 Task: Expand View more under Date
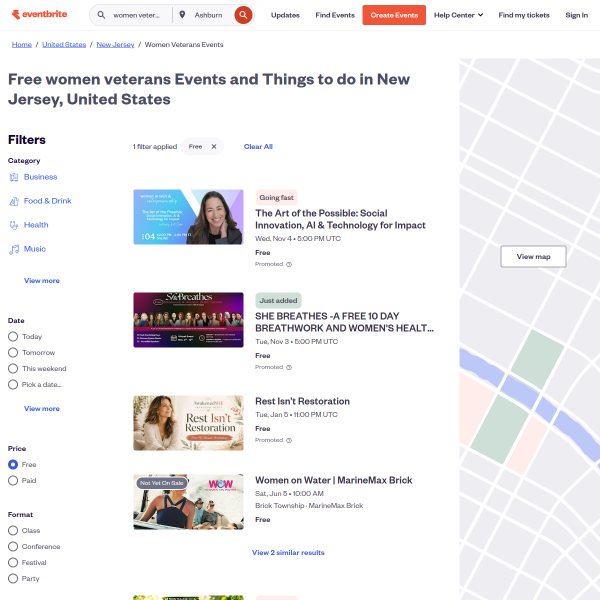point(42,409)
